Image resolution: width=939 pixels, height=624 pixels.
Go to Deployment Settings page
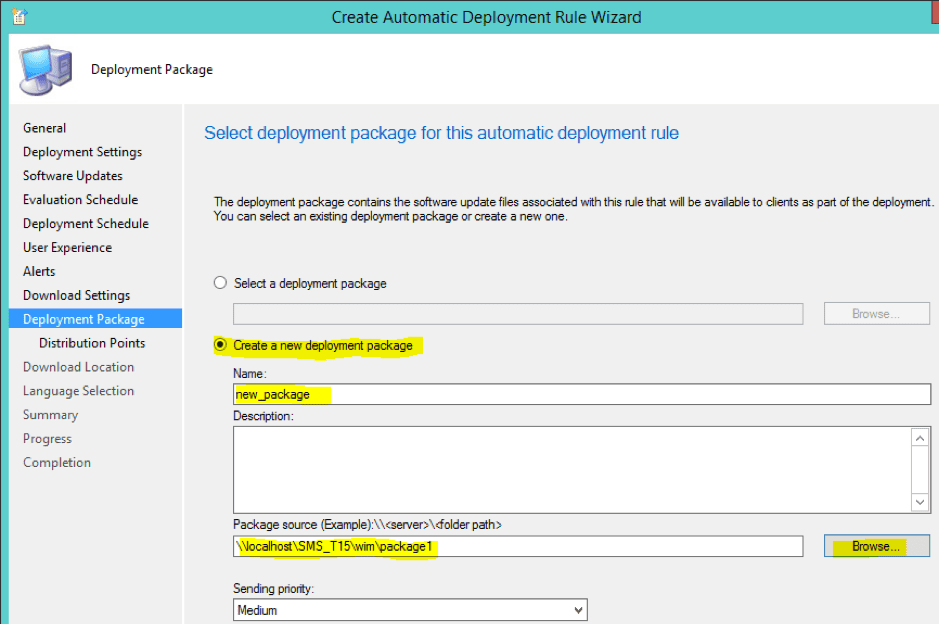pos(83,152)
